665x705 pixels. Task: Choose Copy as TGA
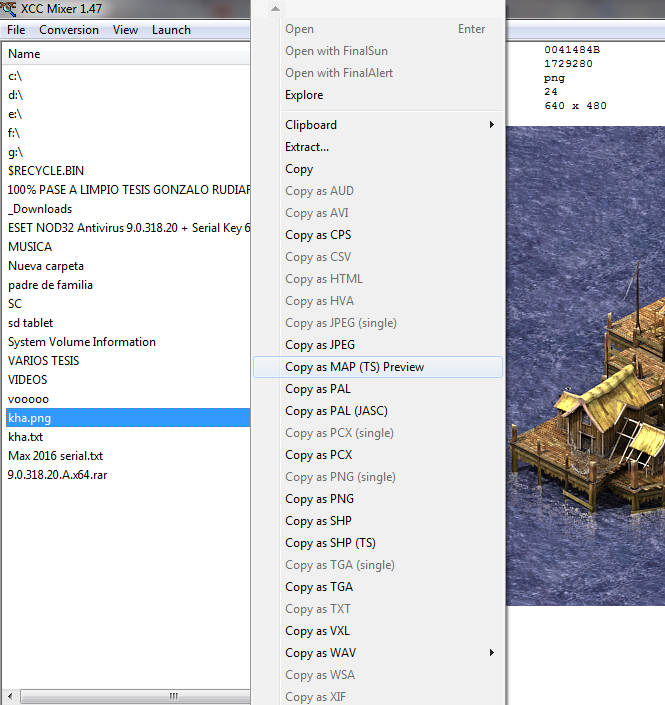378,587
